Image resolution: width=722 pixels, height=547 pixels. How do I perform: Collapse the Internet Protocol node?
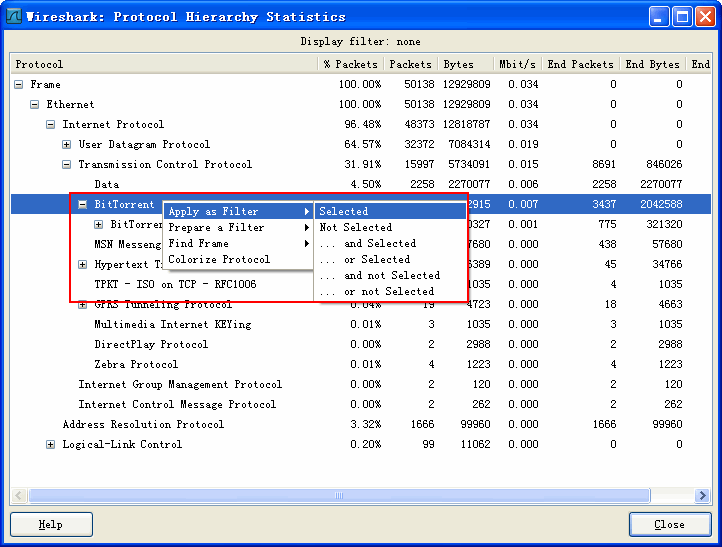point(51,125)
